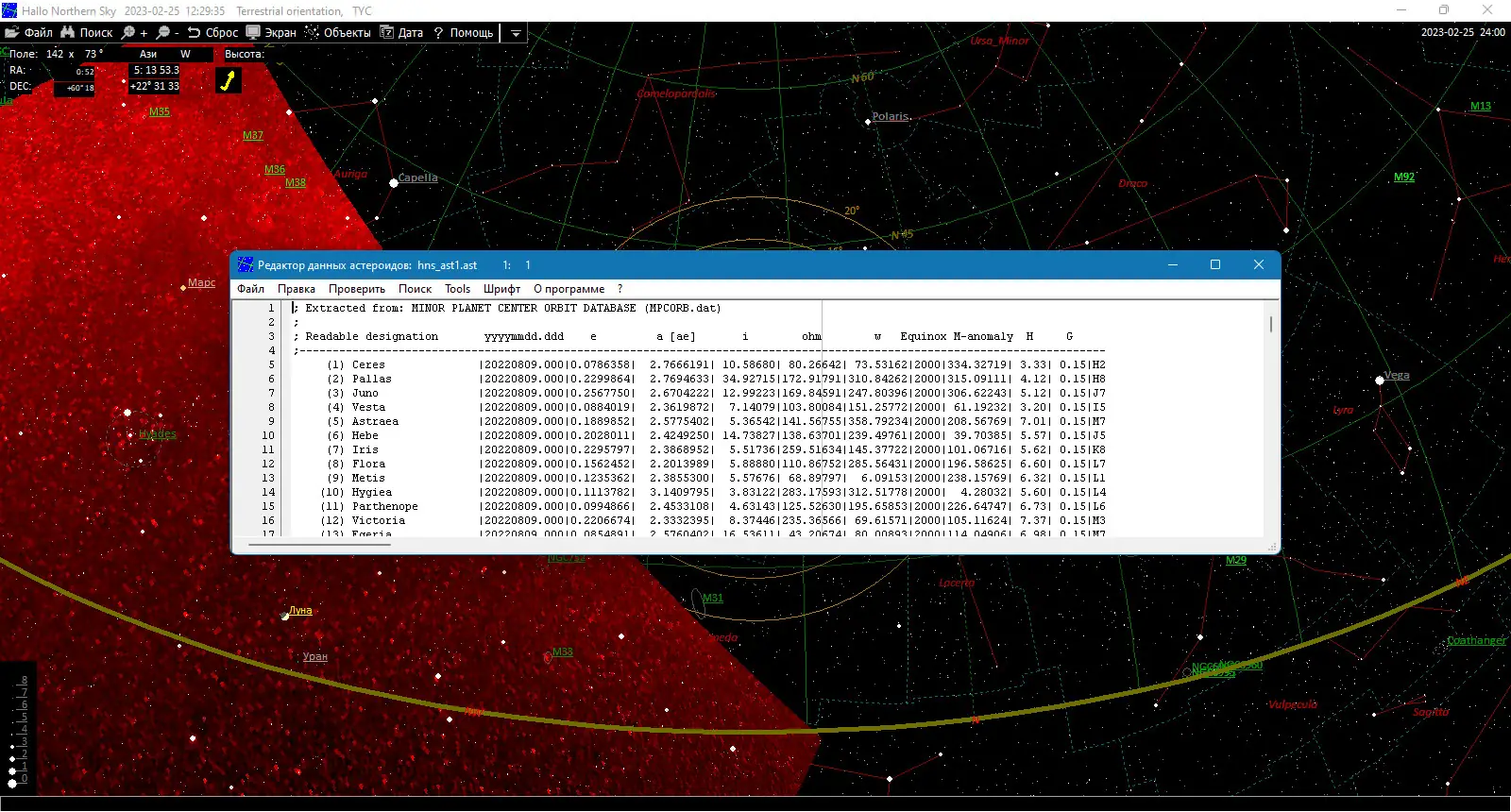This screenshot has height=812, width=1511.
Task: Open Файл menu in asteroid editor window
Action: click(x=250, y=289)
